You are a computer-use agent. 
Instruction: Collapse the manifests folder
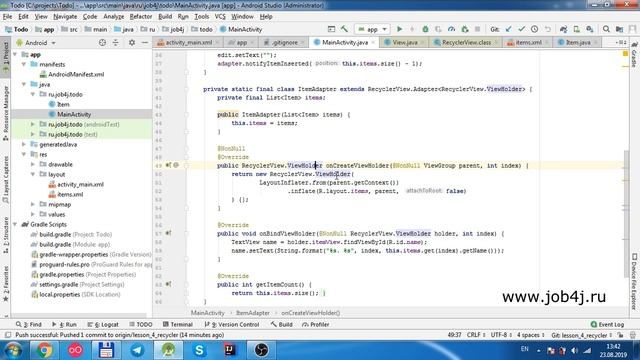(x=24, y=64)
